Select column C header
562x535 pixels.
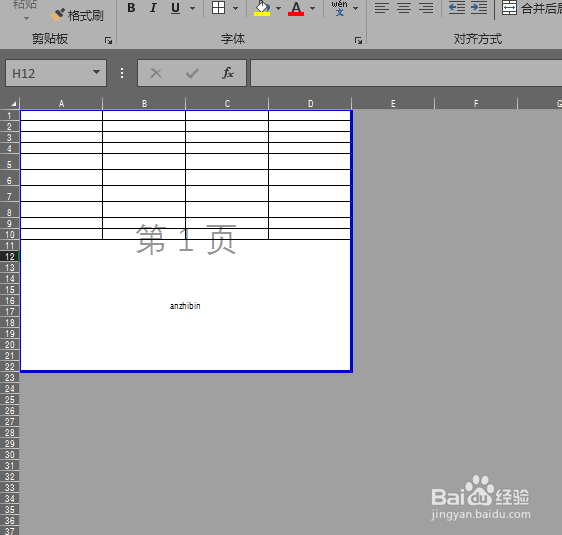coord(227,104)
